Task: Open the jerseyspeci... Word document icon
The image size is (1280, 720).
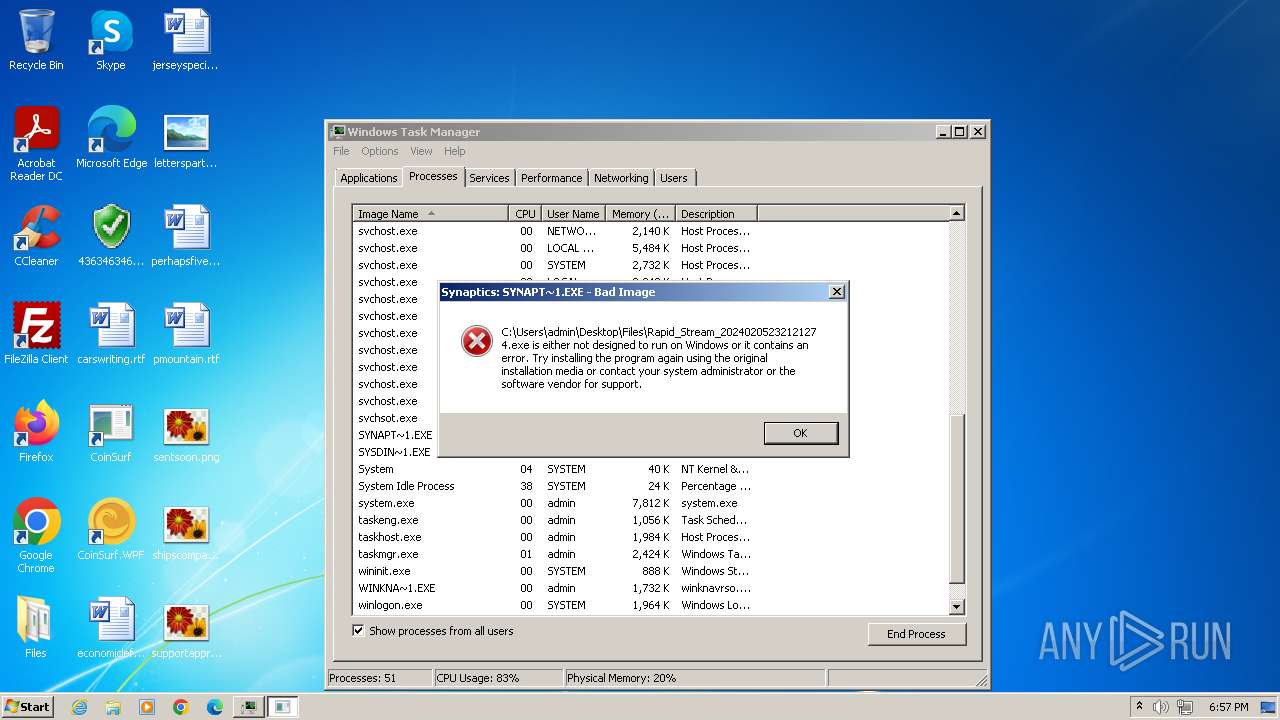Action: [186, 40]
